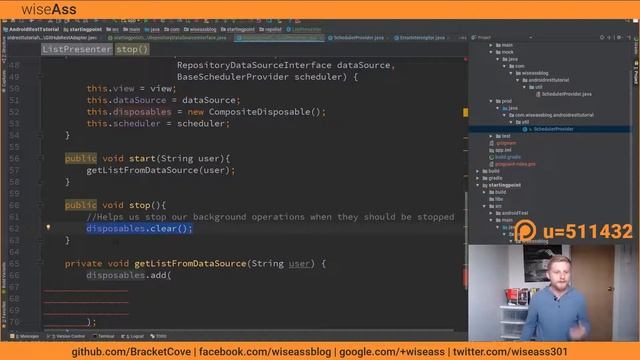The image size is (640, 360).
Task: Click the 'getListFromDataSource(user);' call on line 57
Action: 161,170
